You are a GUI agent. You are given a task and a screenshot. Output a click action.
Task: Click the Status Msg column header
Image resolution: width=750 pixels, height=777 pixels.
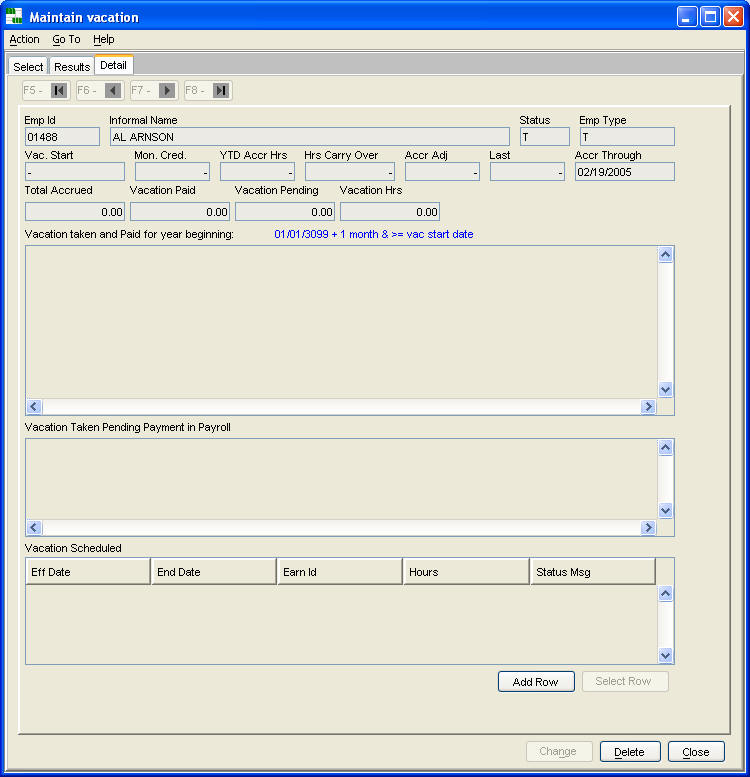593,572
